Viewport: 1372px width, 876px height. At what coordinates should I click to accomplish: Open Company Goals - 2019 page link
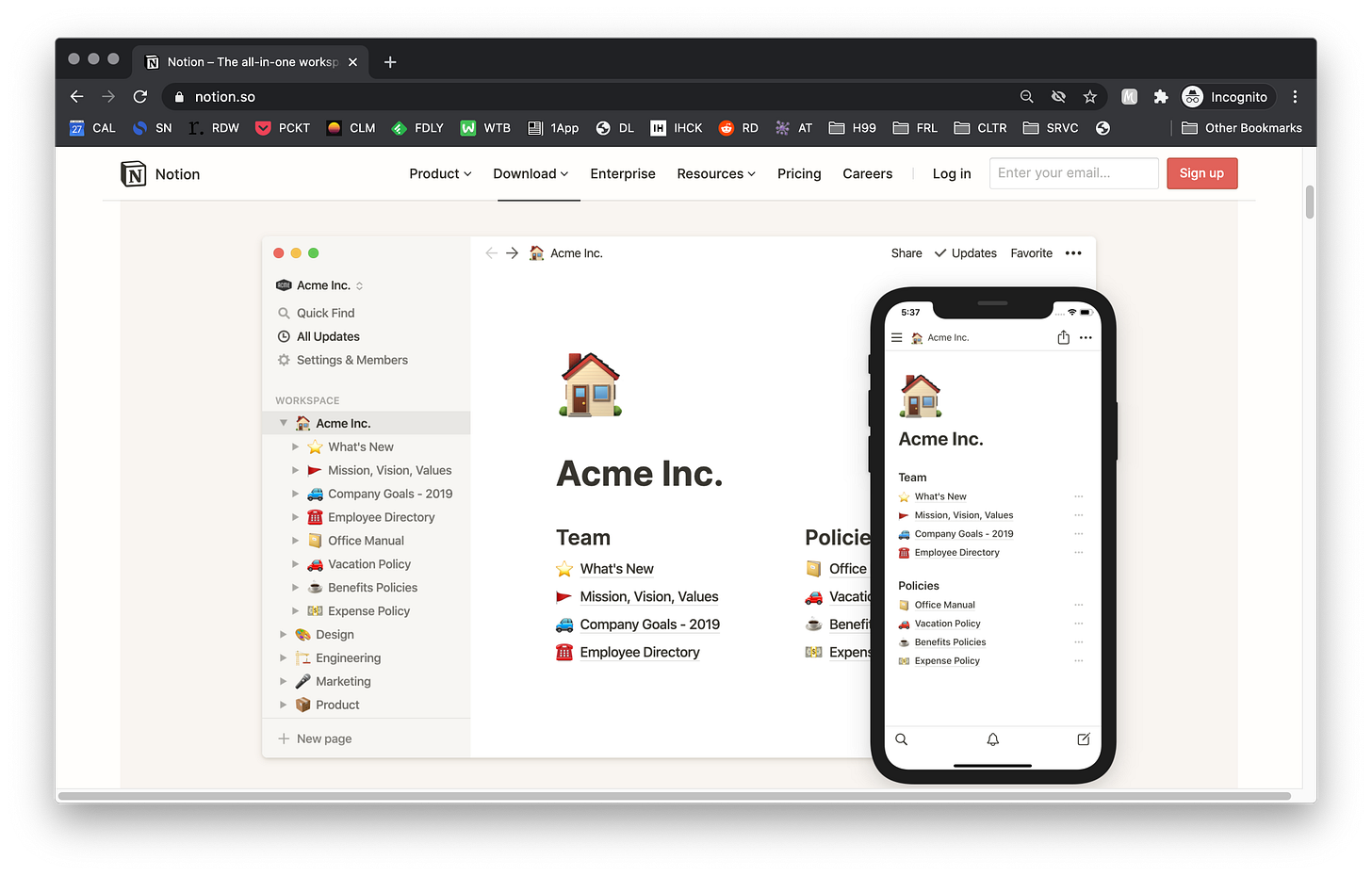pyautogui.click(x=649, y=625)
